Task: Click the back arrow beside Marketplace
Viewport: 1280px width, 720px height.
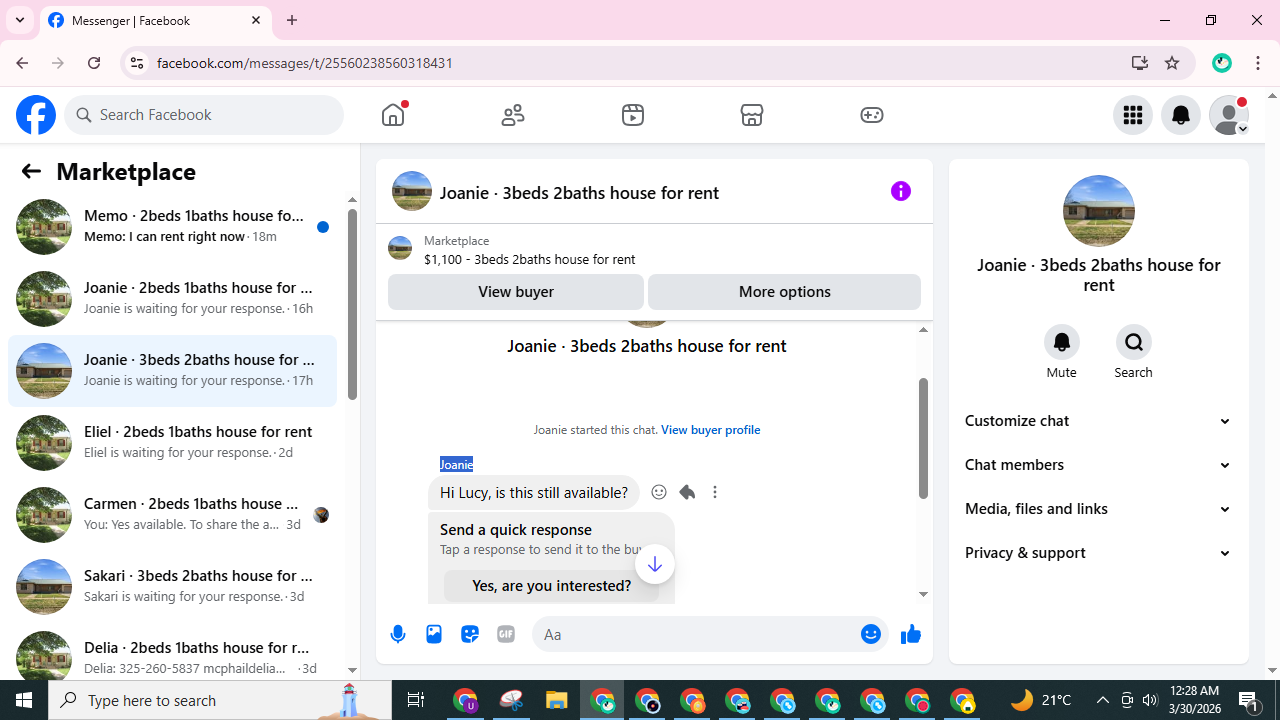Action: [31, 171]
